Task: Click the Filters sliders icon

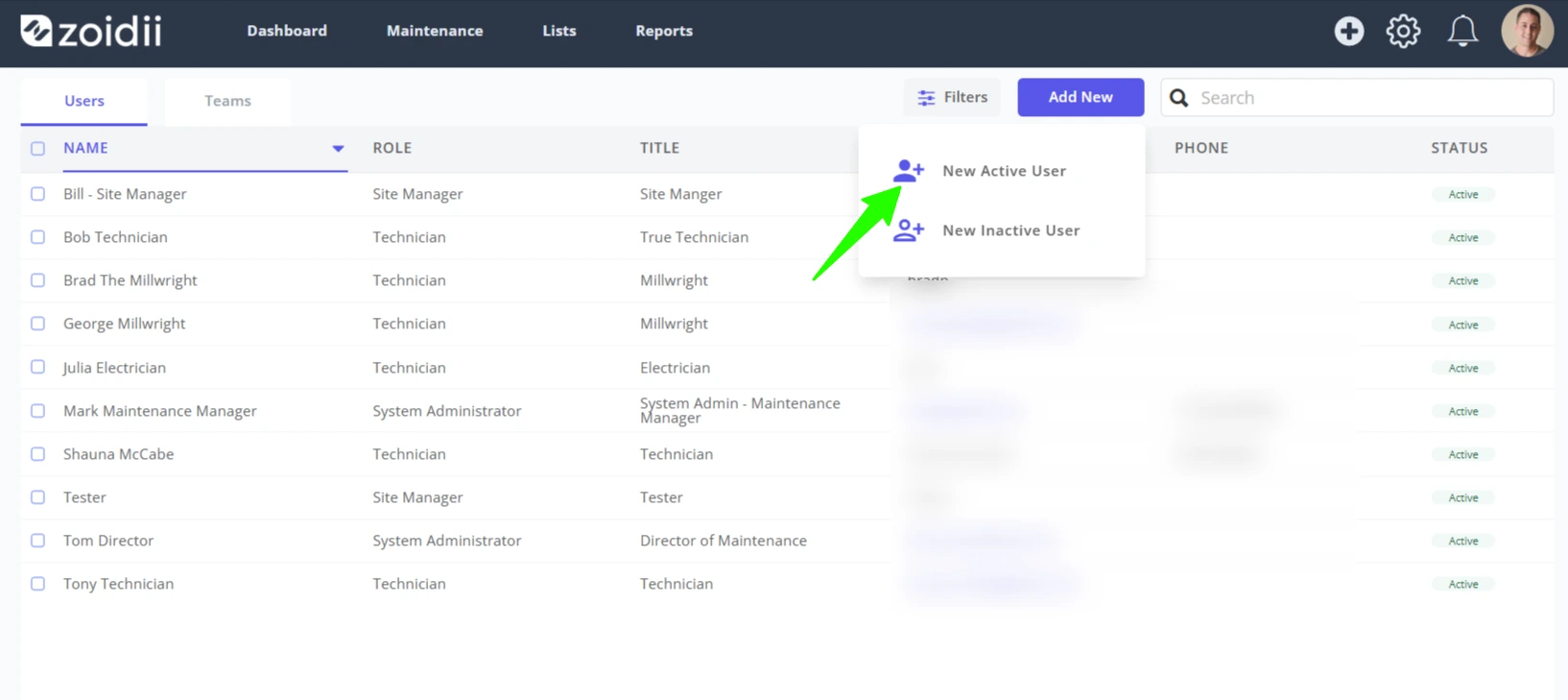Action: pyautogui.click(x=926, y=98)
